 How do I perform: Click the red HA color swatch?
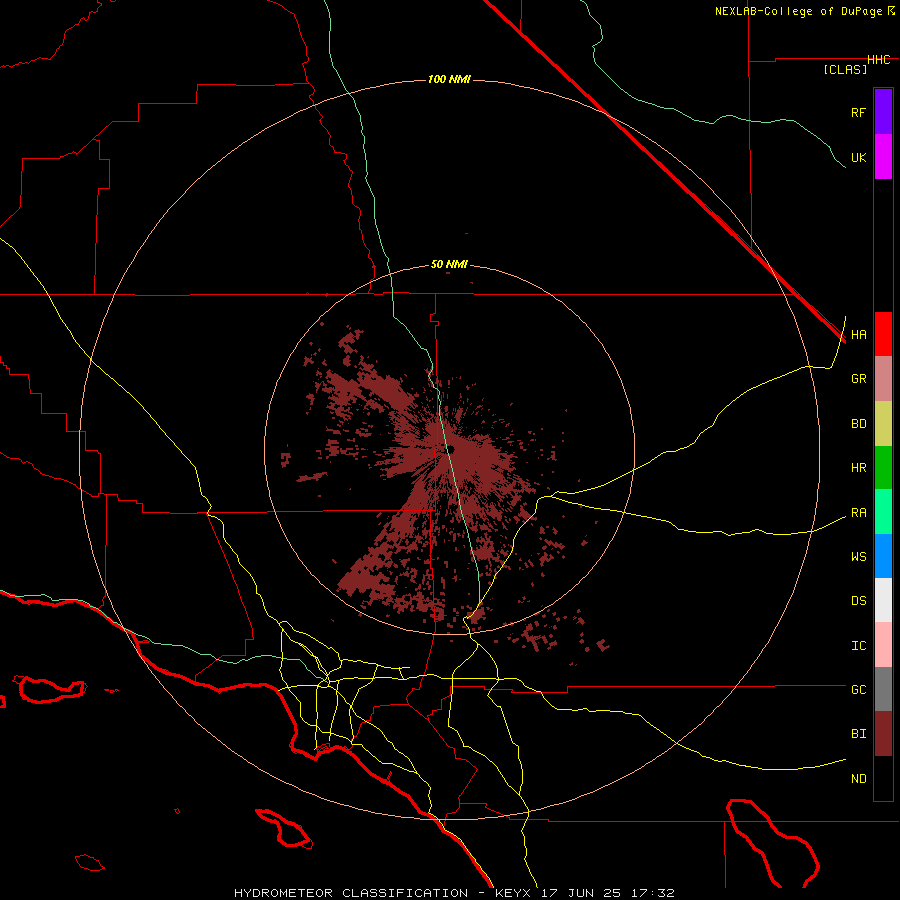883,334
